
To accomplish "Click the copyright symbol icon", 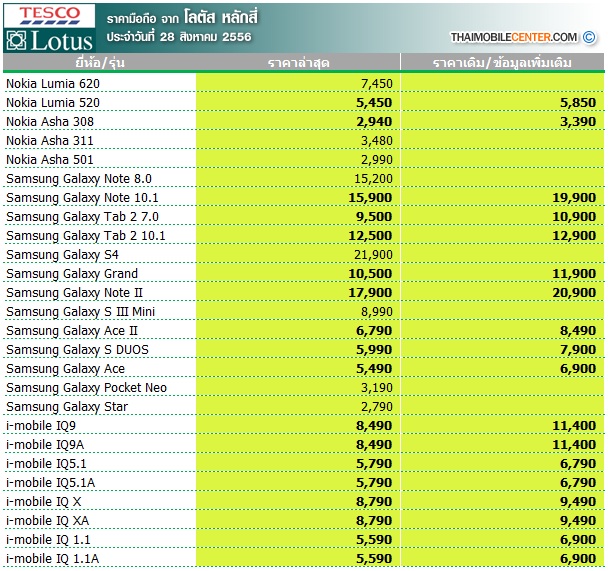I will (589, 37).
